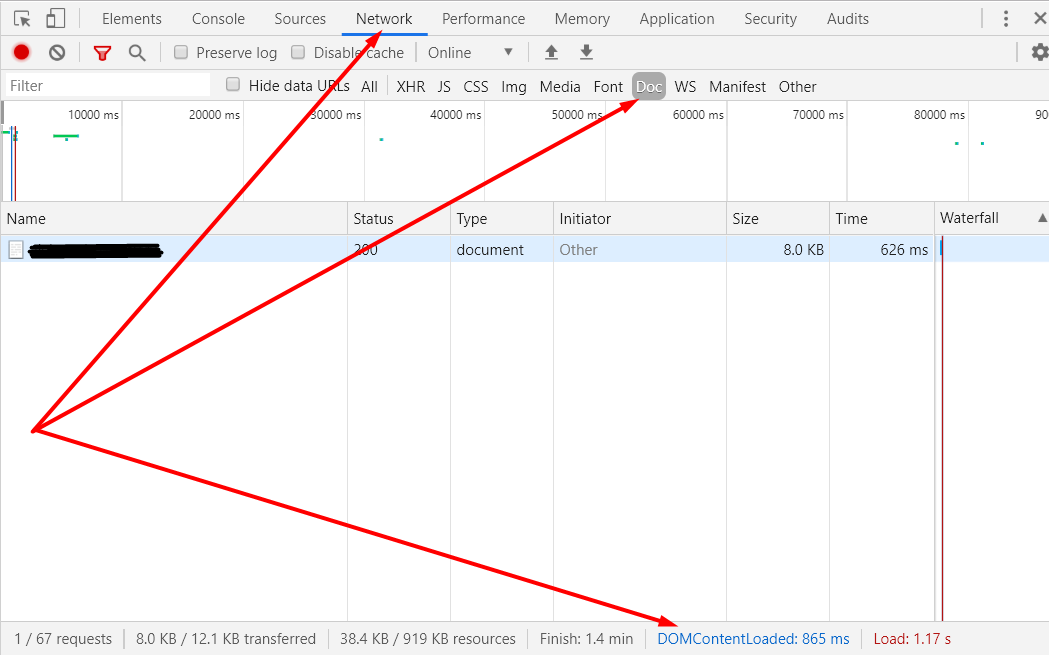
Task: Filter requests by Manifest
Action: pos(737,86)
